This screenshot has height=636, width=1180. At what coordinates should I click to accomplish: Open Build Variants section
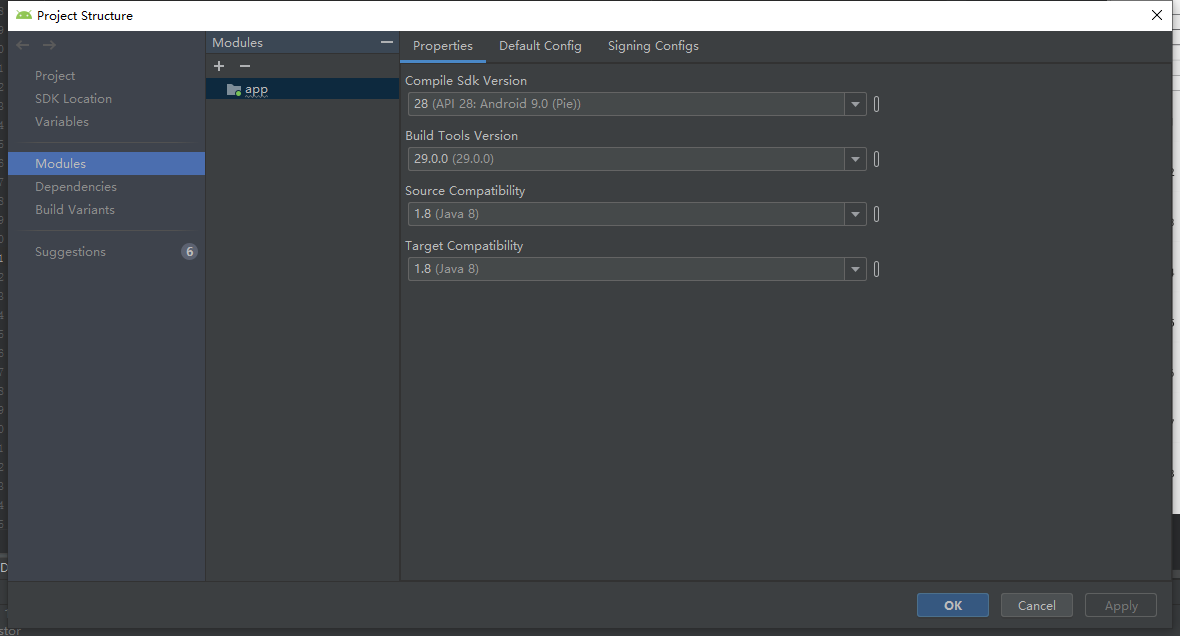pyautogui.click(x=75, y=209)
